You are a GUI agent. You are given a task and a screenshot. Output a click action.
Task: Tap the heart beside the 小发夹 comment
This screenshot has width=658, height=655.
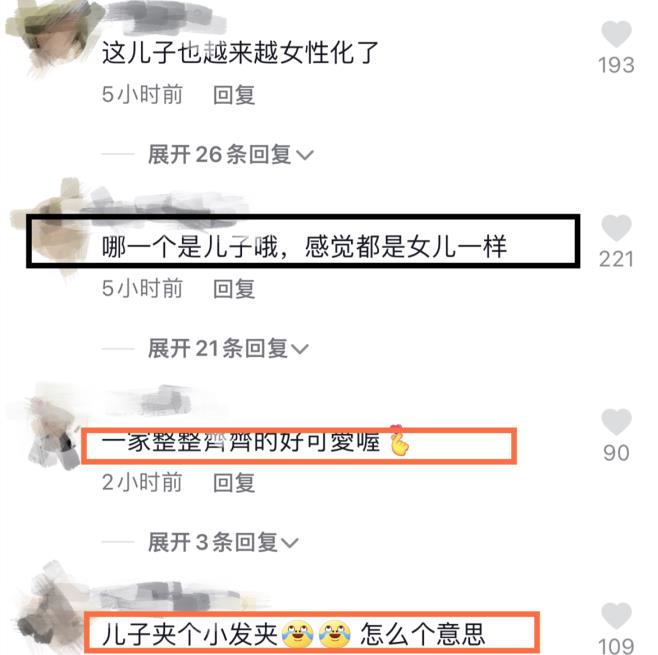tap(616, 616)
